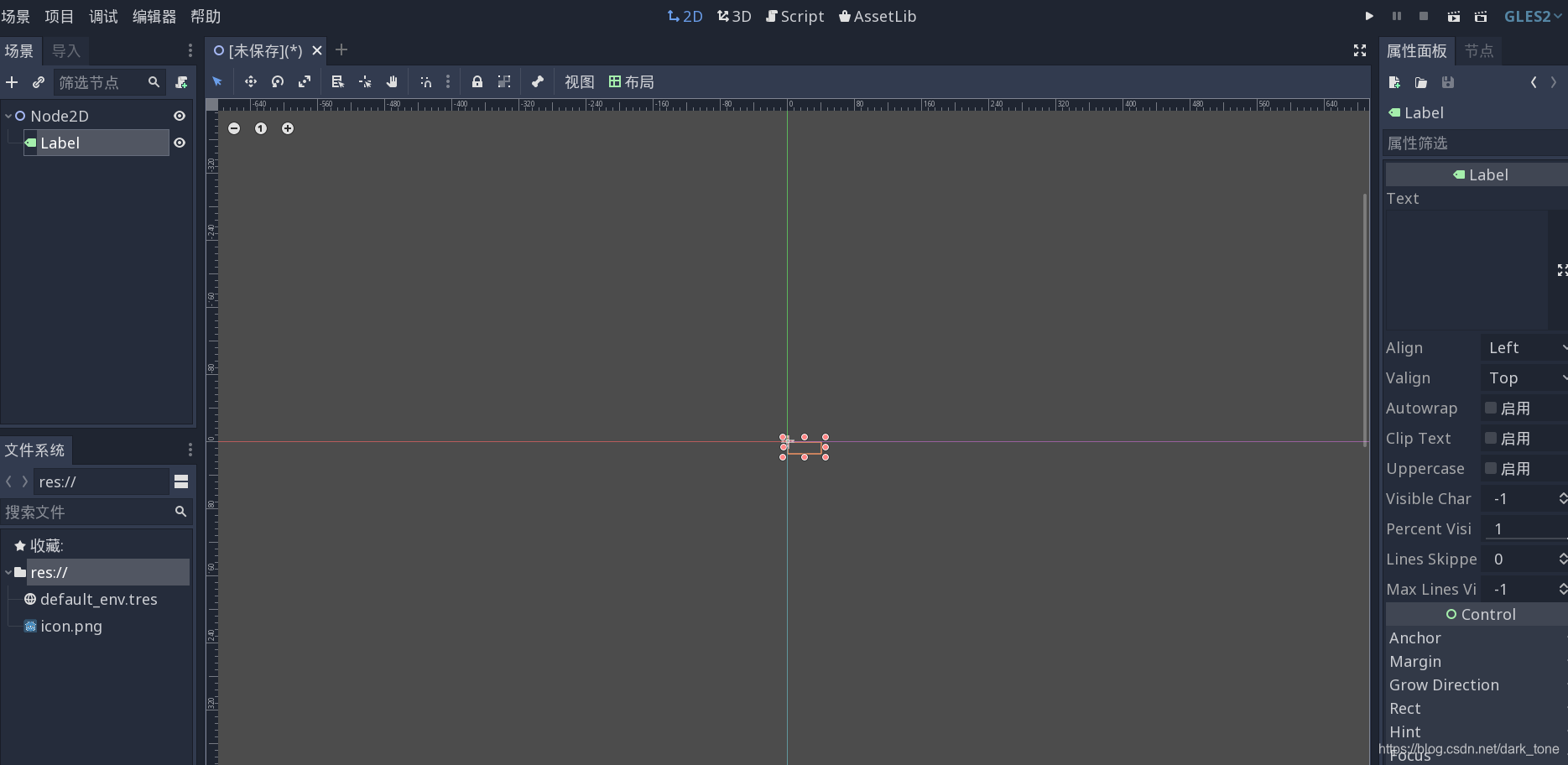Viewport: 1568px width, 765px height.
Task: Open the 场景 menu in menu bar
Action: [x=15, y=16]
